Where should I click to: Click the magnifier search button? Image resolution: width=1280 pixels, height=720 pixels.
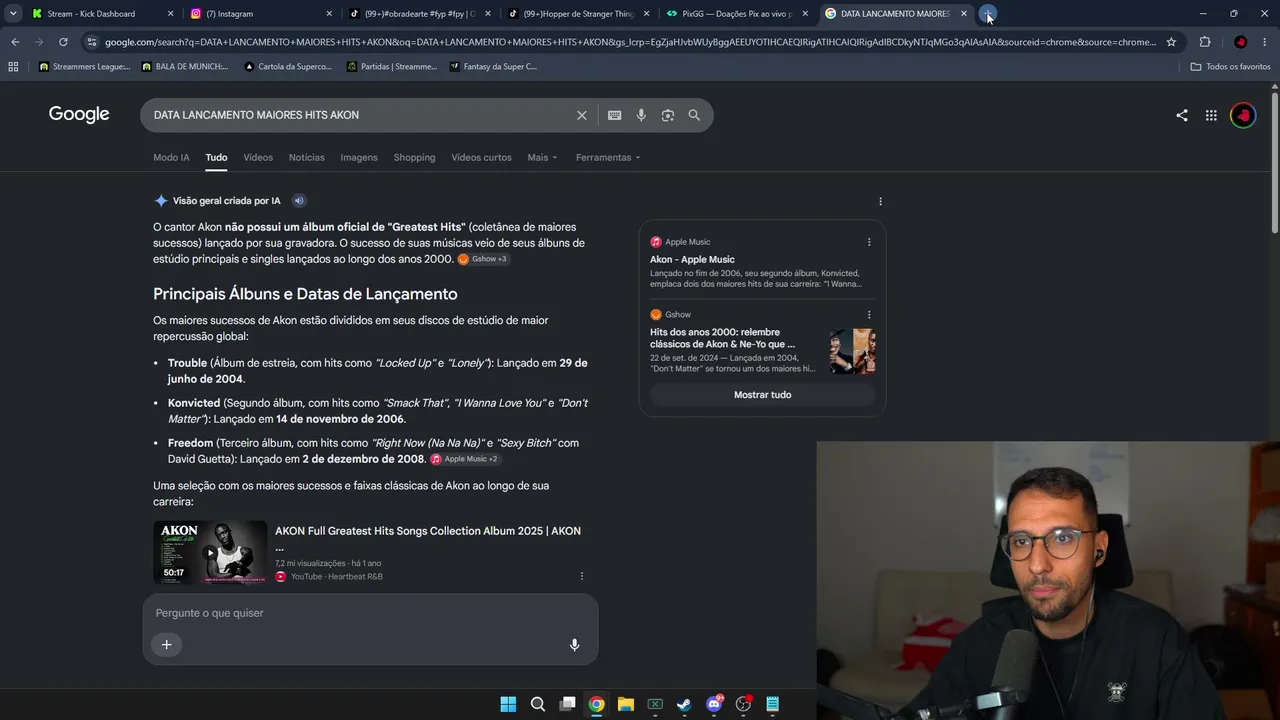pos(694,115)
